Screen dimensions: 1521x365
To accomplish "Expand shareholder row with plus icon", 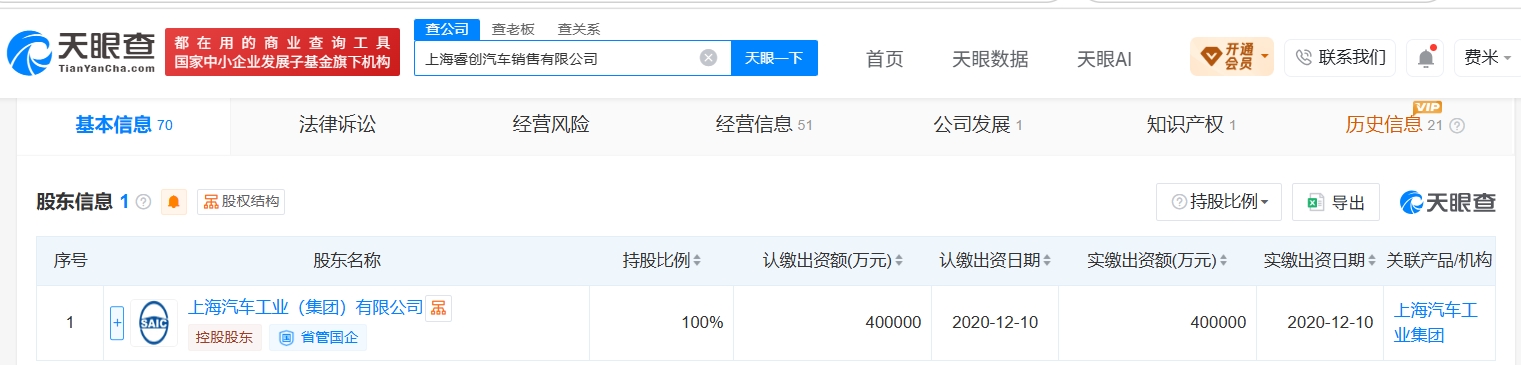I will [117, 323].
